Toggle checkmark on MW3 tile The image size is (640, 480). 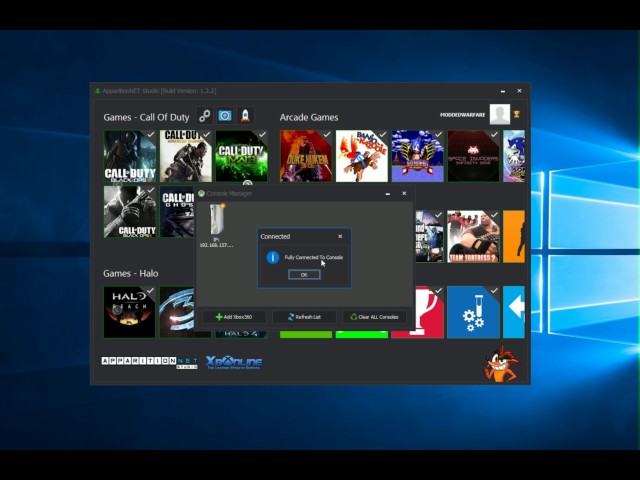(x=262, y=134)
